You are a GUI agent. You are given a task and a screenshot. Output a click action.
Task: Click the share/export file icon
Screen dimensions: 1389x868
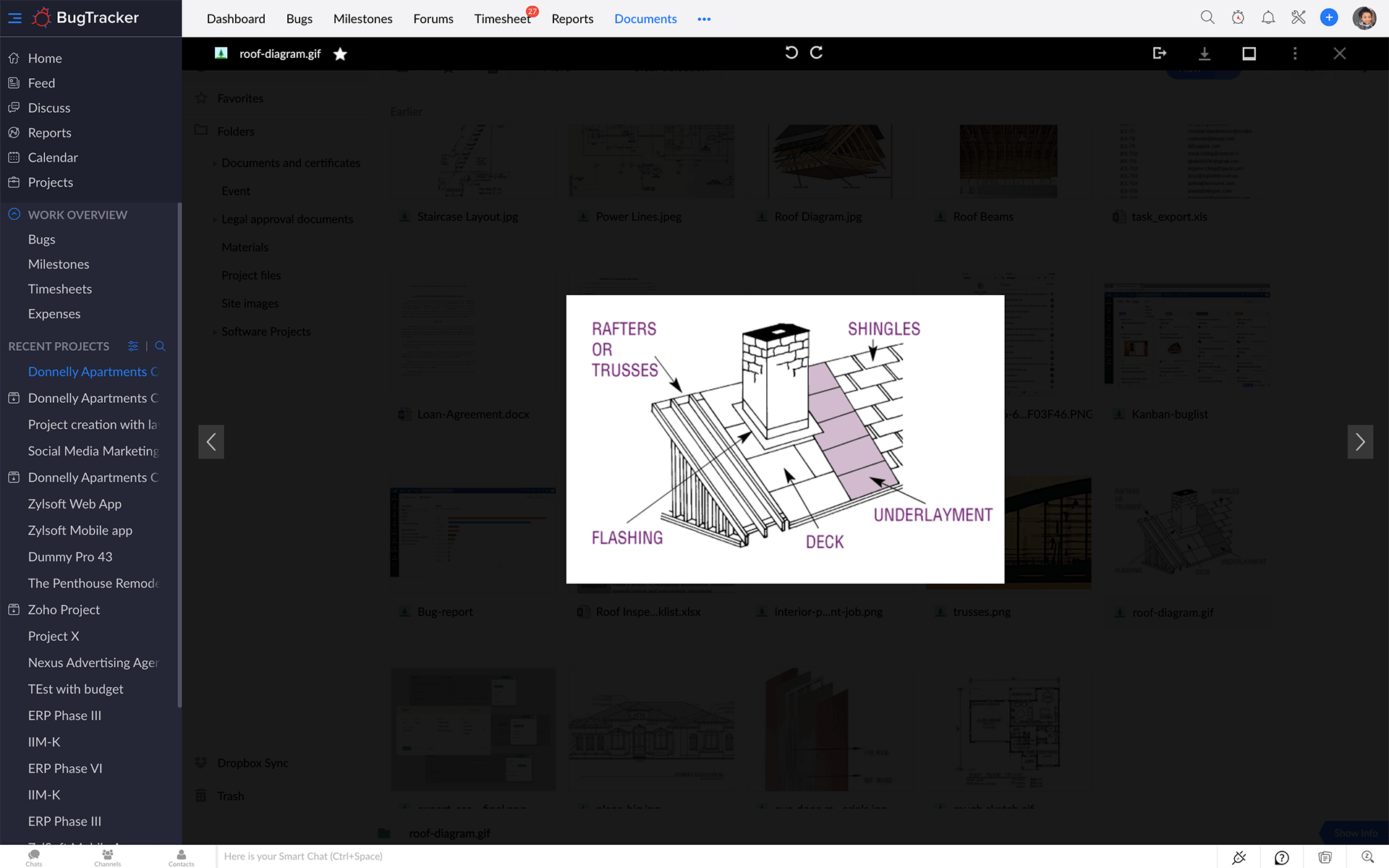click(1159, 54)
